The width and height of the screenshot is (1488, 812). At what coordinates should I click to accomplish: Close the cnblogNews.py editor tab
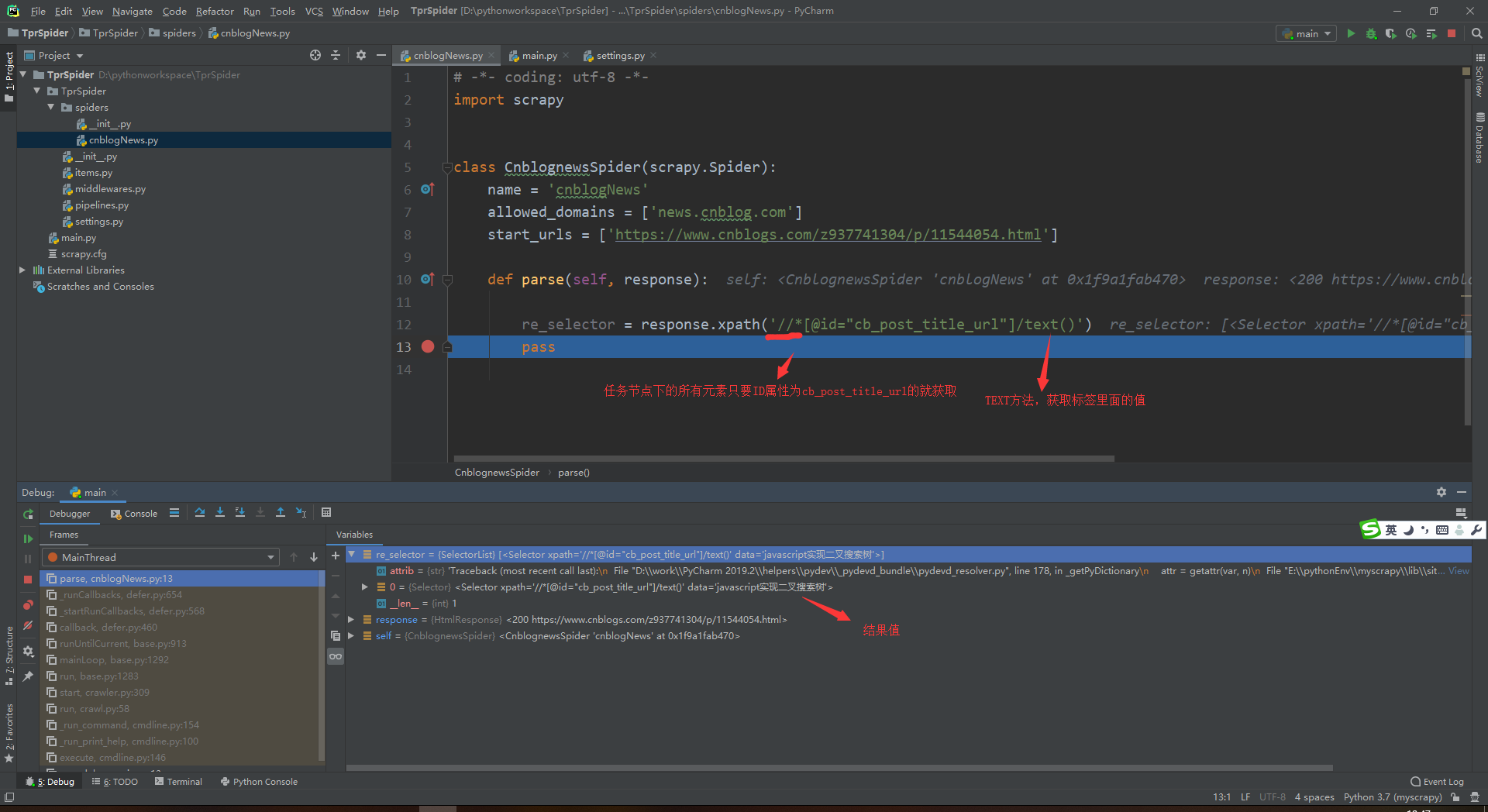coord(491,55)
